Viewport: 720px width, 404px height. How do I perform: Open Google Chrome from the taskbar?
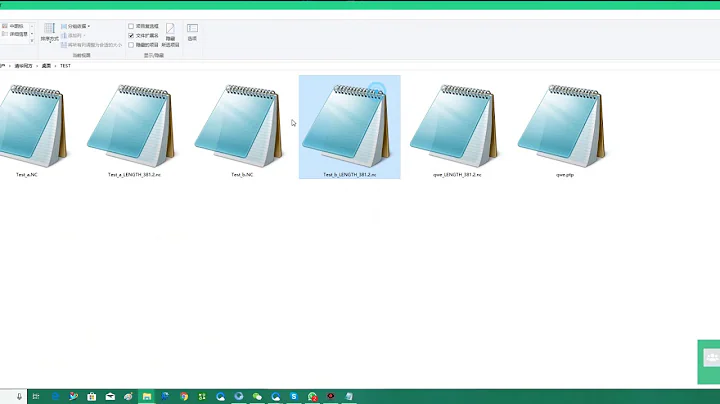(x=184, y=396)
